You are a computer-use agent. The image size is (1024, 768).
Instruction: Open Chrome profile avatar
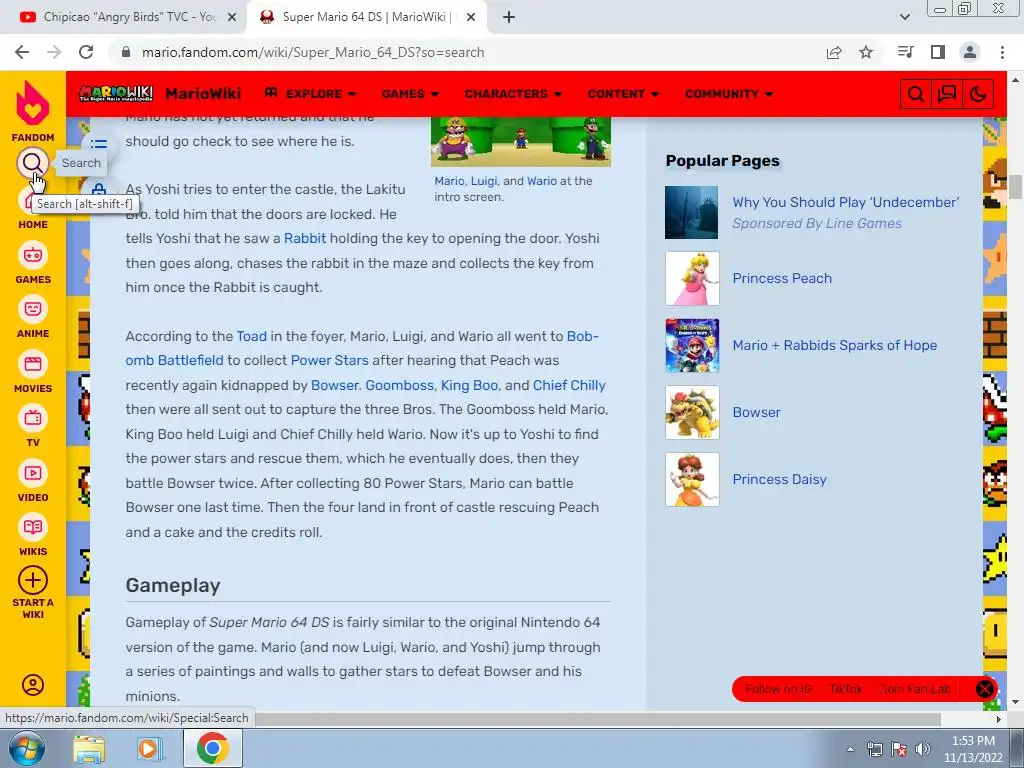970,52
